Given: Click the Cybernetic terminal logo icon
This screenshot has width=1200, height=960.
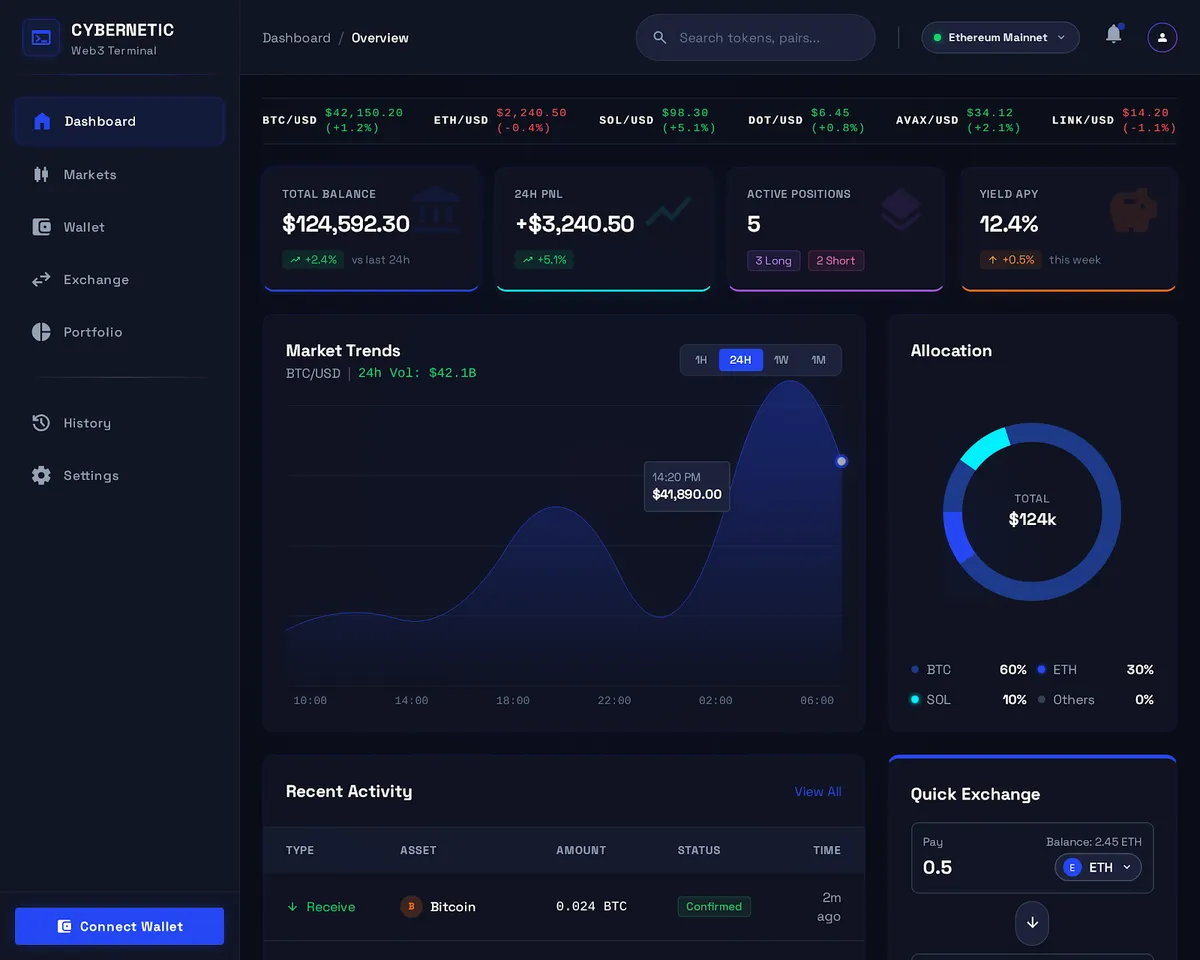Looking at the screenshot, I should pyautogui.click(x=41, y=38).
